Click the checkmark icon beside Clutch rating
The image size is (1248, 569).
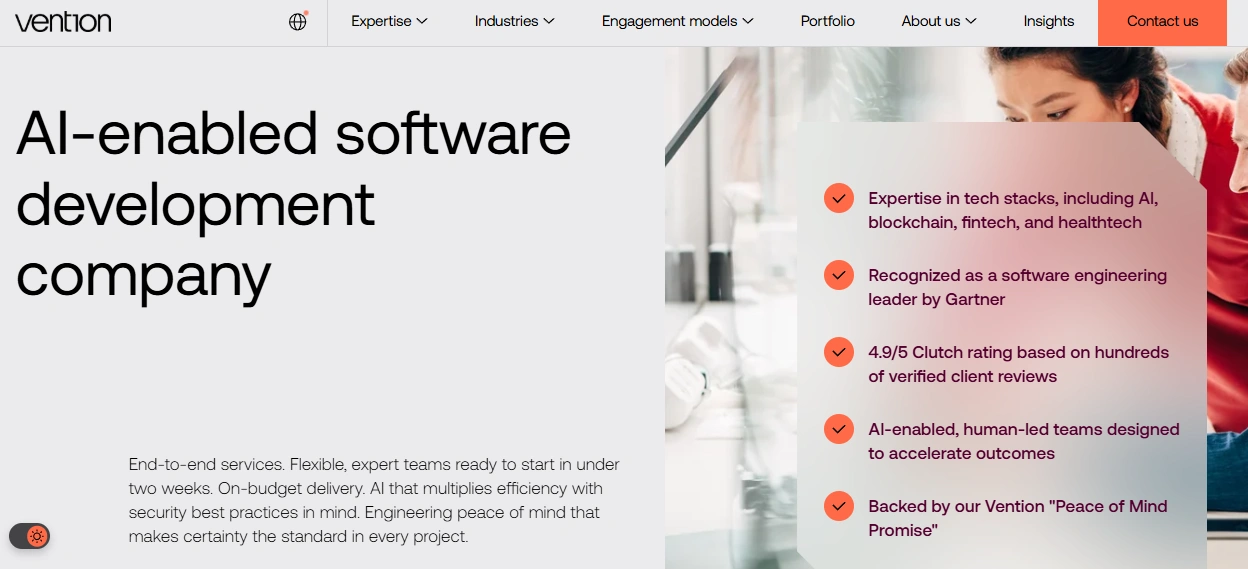(838, 352)
